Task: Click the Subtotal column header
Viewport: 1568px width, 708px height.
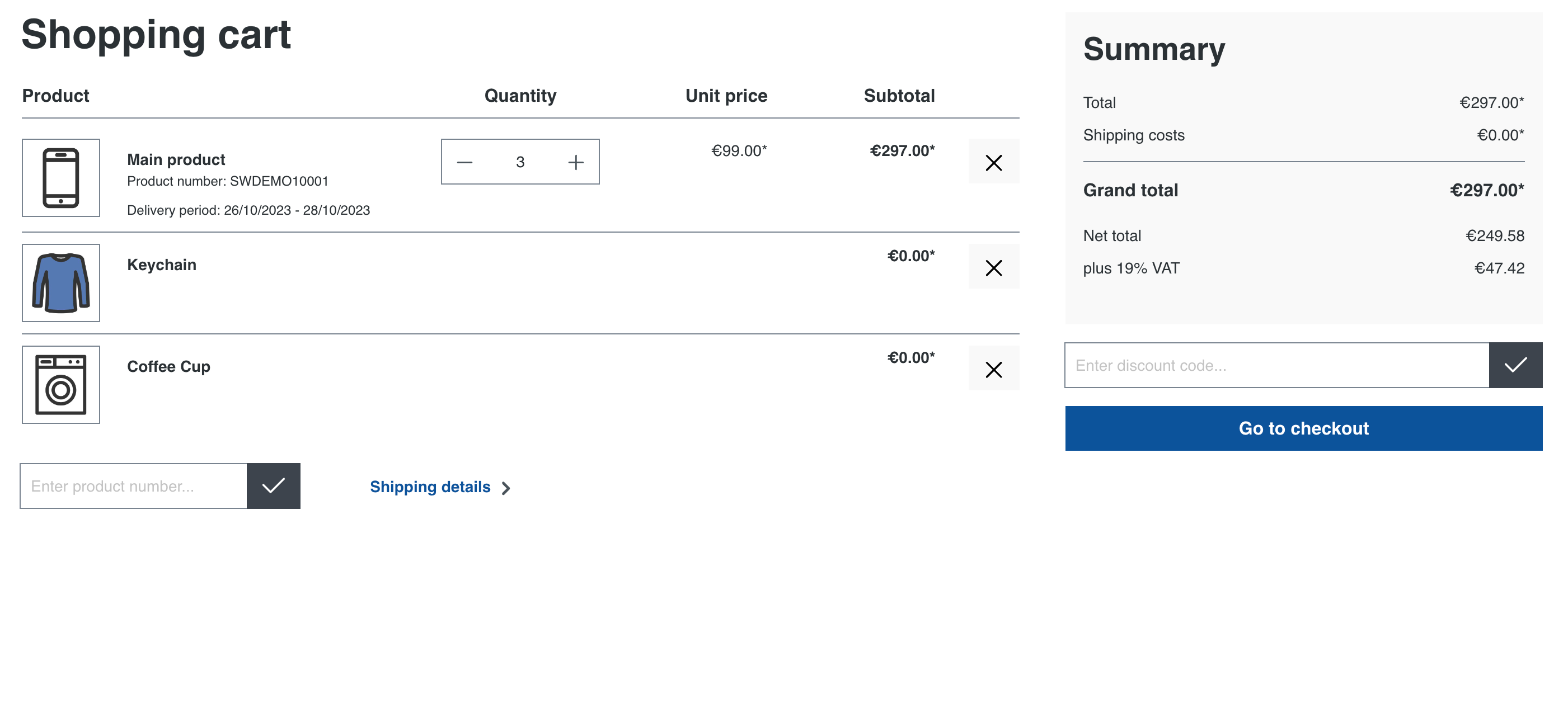Action: (x=899, y=96)
